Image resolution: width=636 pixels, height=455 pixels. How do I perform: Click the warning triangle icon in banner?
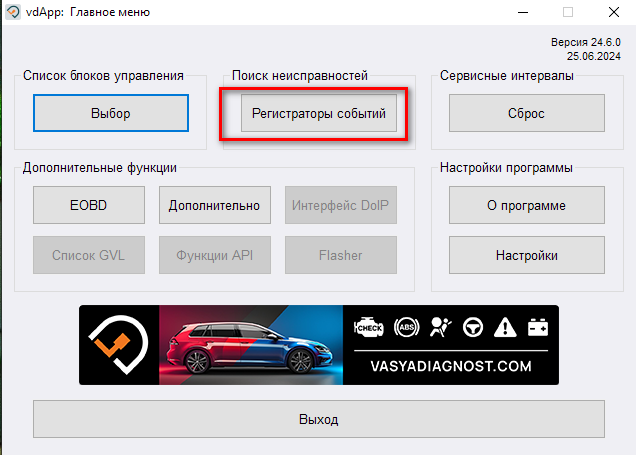[x=505, y=327]
